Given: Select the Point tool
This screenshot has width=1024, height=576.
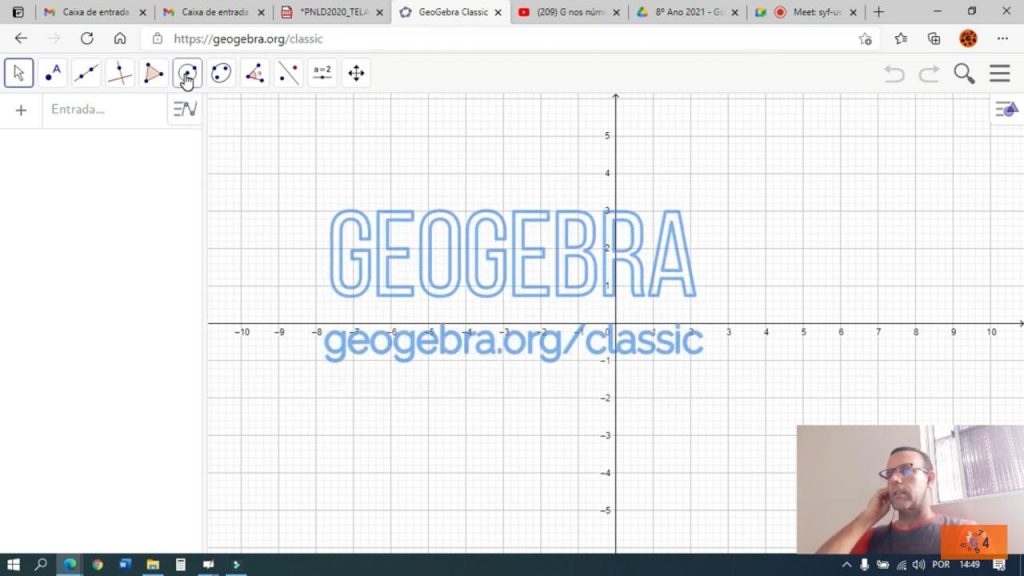Looking at the screenshot, I should pos(52,73).
